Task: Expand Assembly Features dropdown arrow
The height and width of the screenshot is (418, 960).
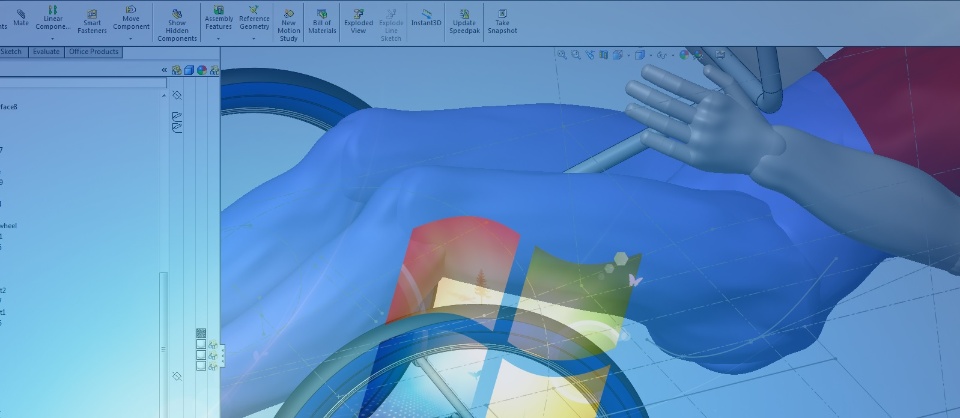Action: tap(219, 39)
